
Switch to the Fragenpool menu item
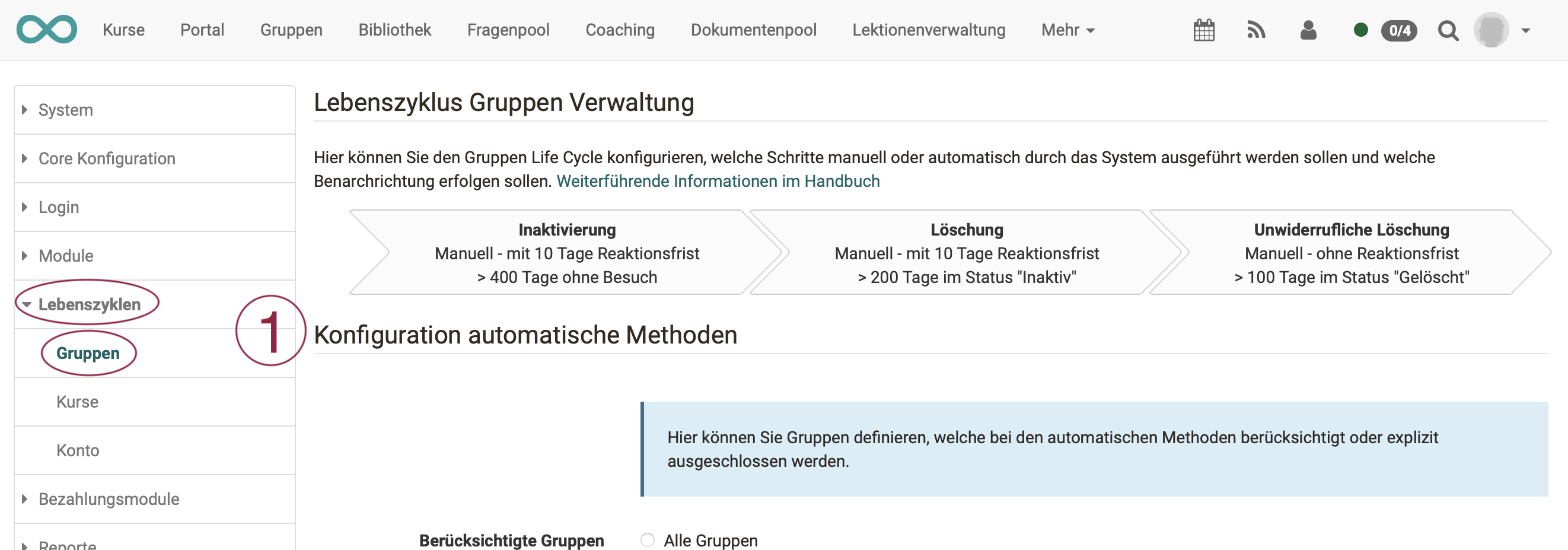coord(508,30)
